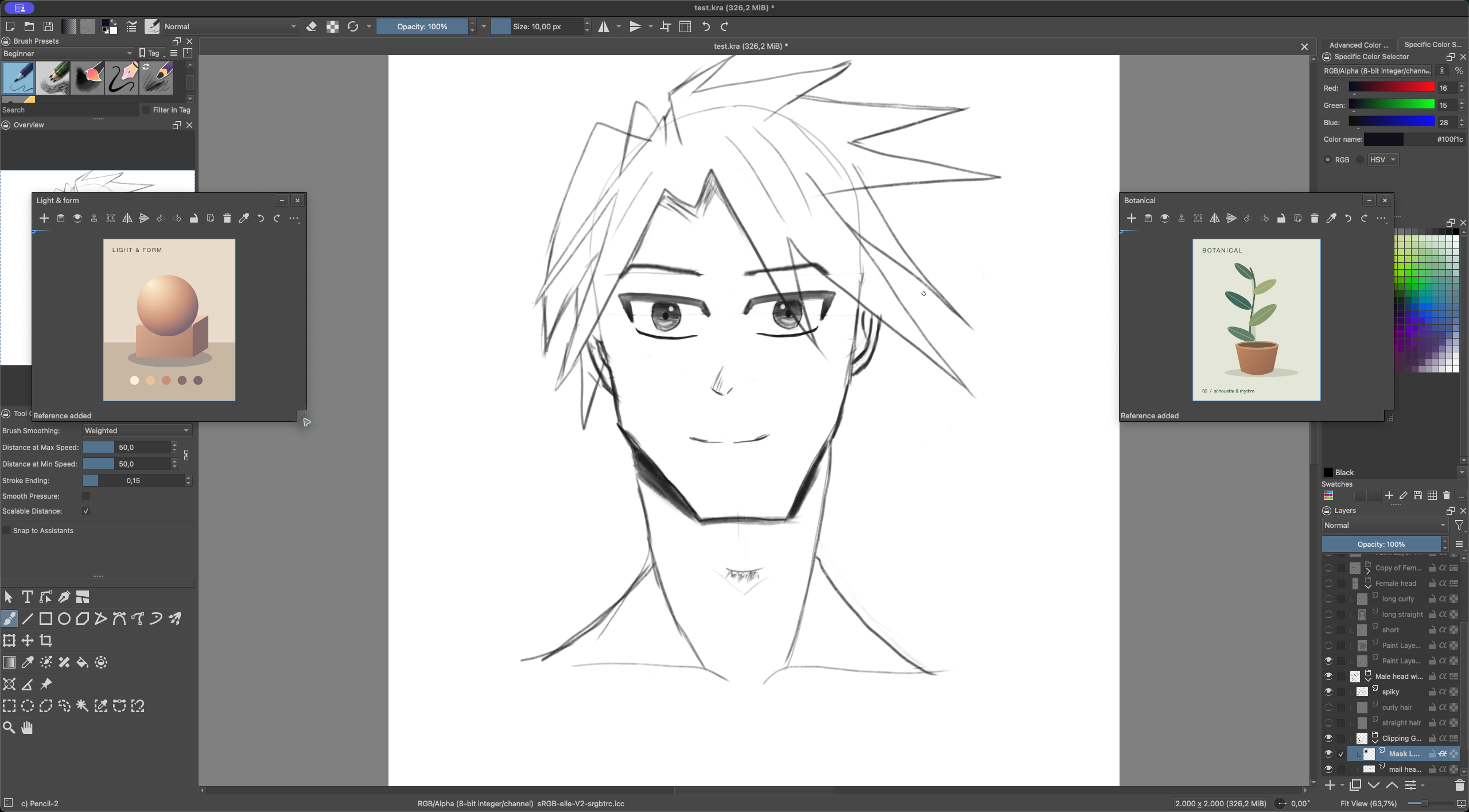Open the test.kra document tab

click(751, 46)
